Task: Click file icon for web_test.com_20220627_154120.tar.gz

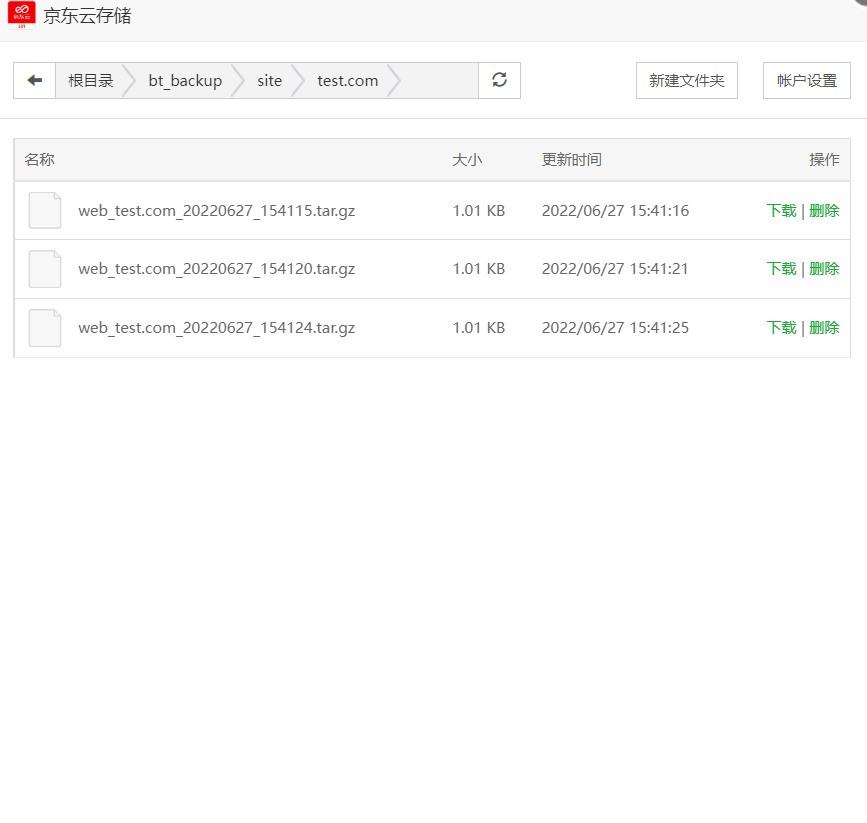Action: 45,269
